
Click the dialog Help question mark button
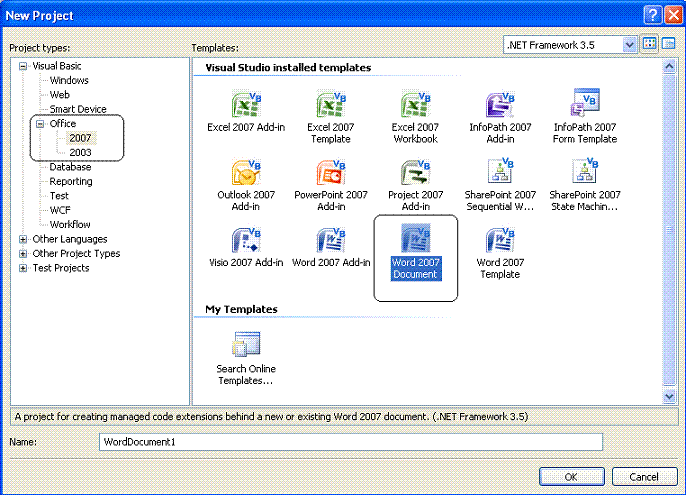click(x=652, y=15)
